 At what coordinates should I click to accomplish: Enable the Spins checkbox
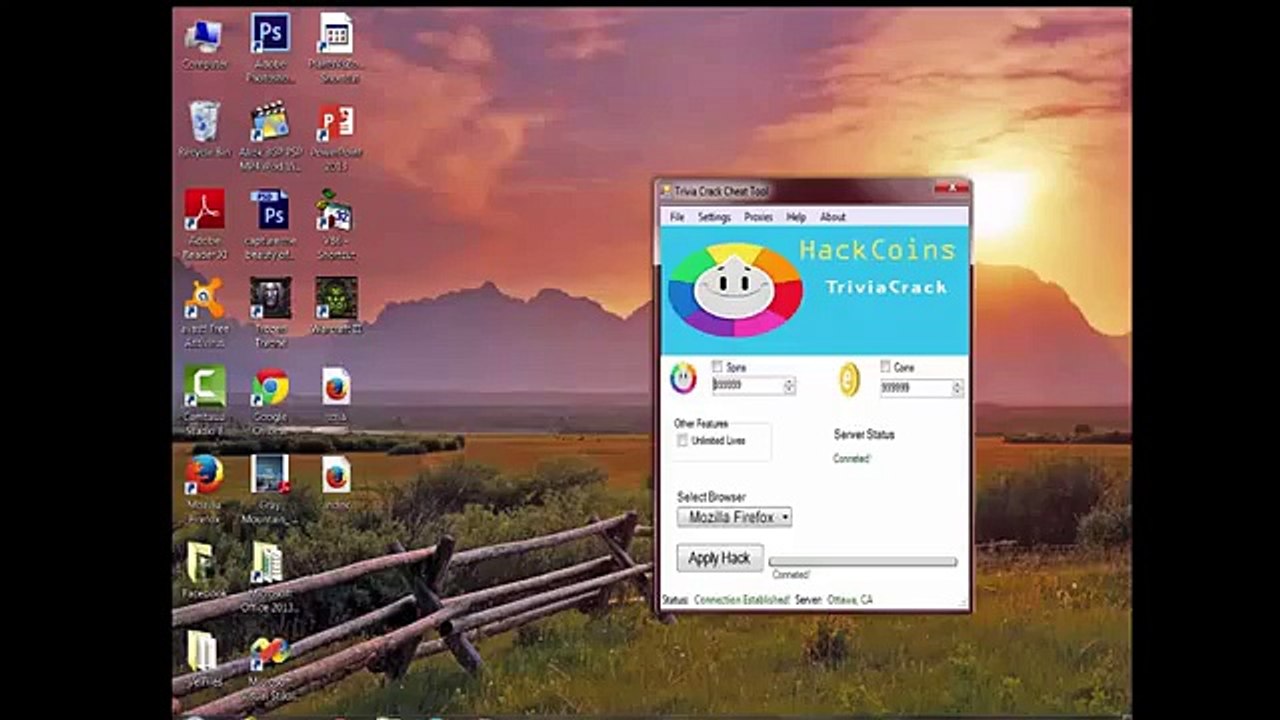click(717, 367)
